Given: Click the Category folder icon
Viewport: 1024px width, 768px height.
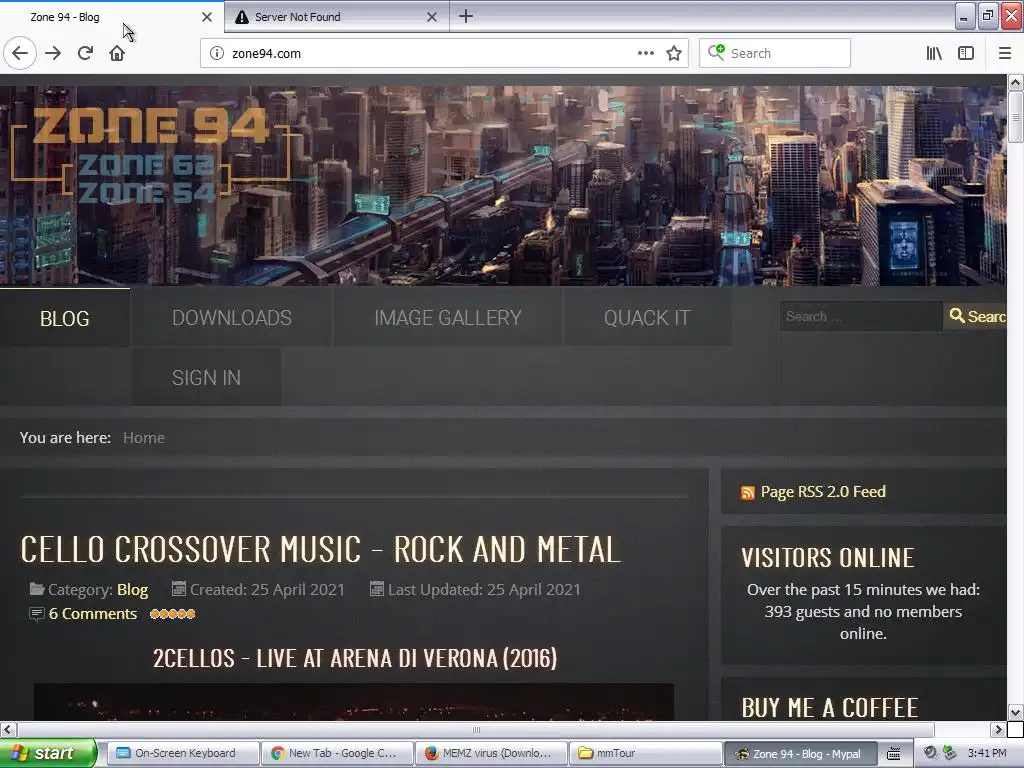Looking at the screenshot, I should click(37, 589).
